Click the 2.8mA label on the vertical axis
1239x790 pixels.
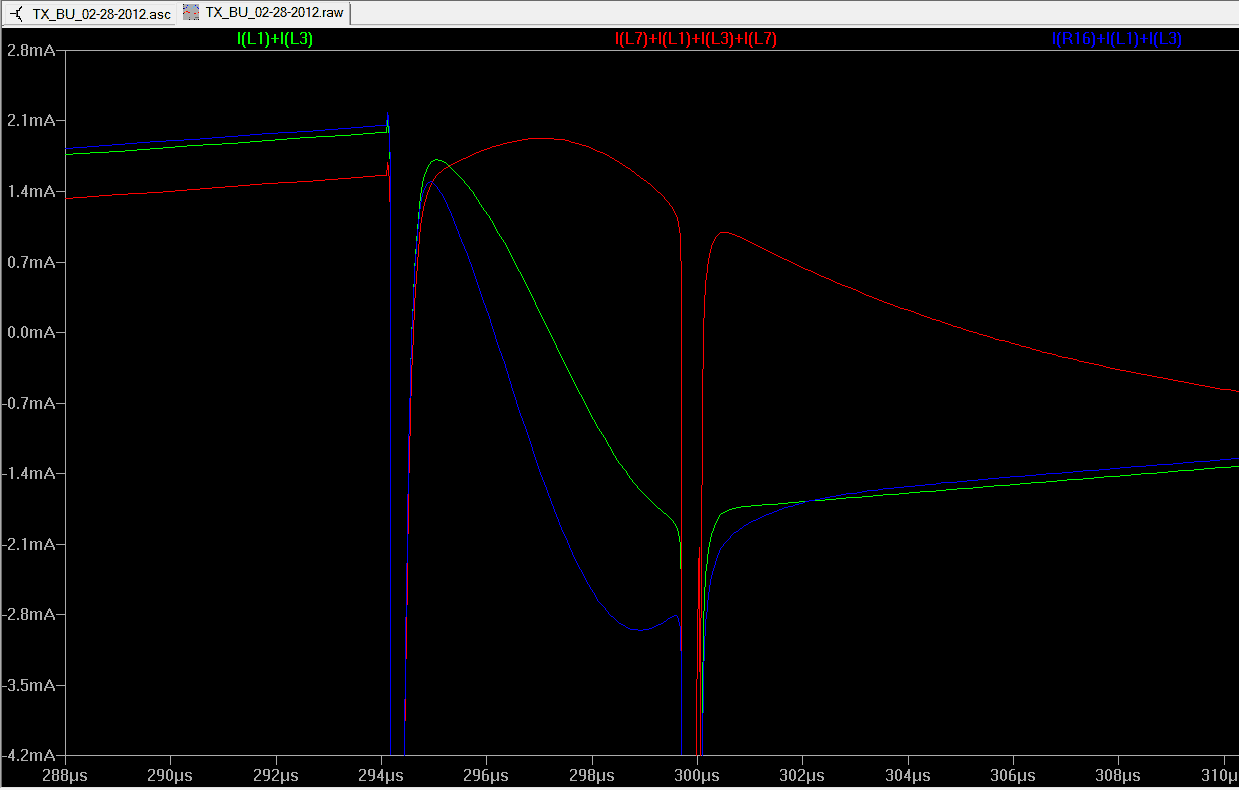point(30,50)
